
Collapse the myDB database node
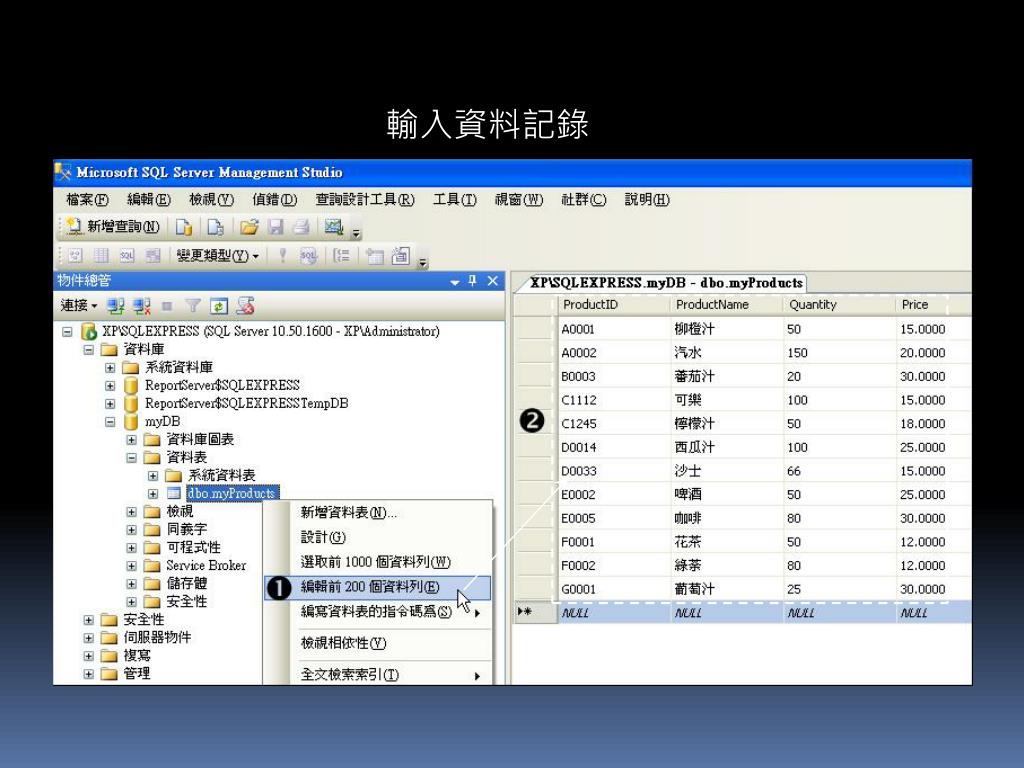pos(110,422)
